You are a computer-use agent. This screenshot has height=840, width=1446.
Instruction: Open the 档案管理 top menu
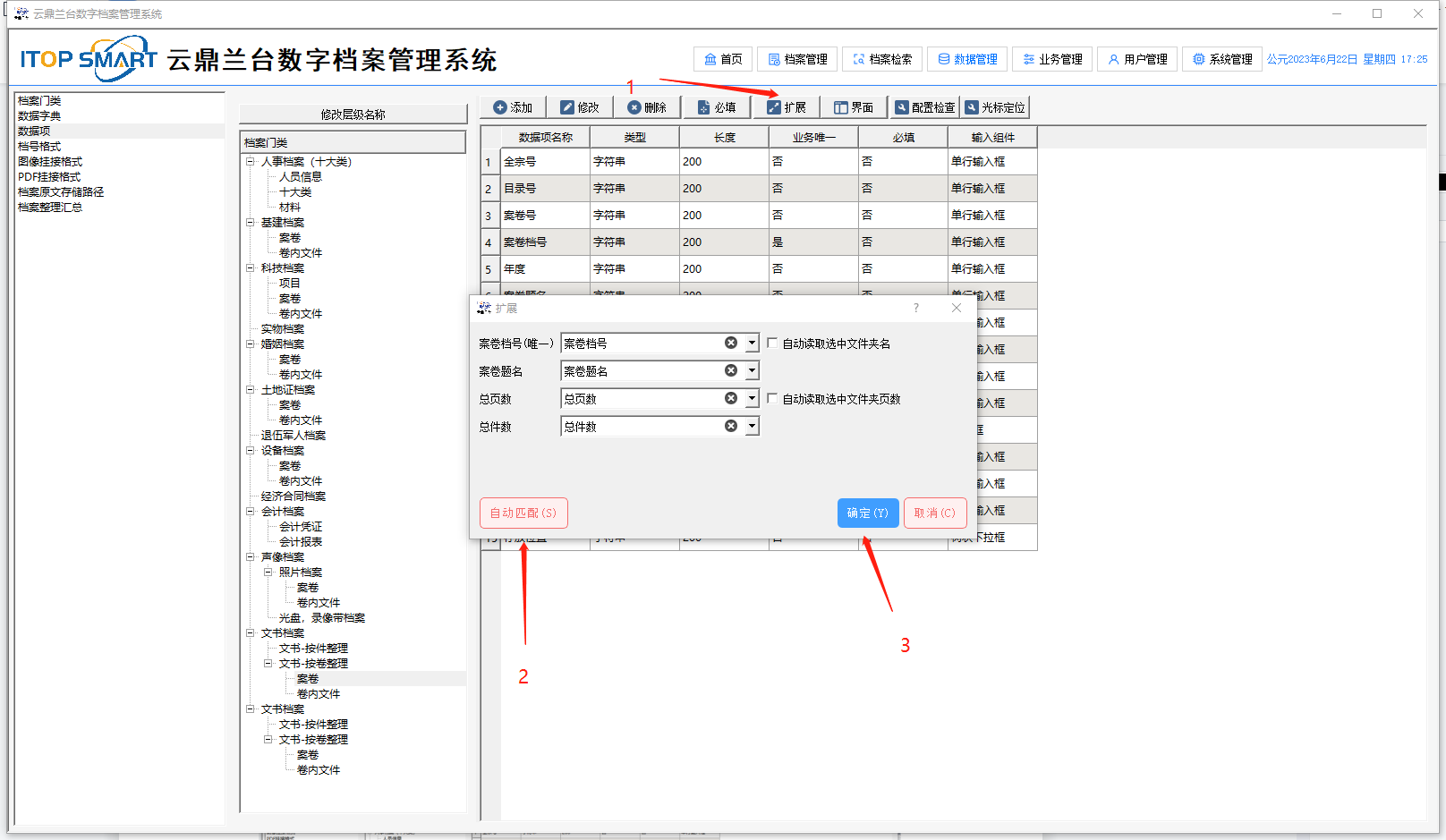(x=797, y=59)
